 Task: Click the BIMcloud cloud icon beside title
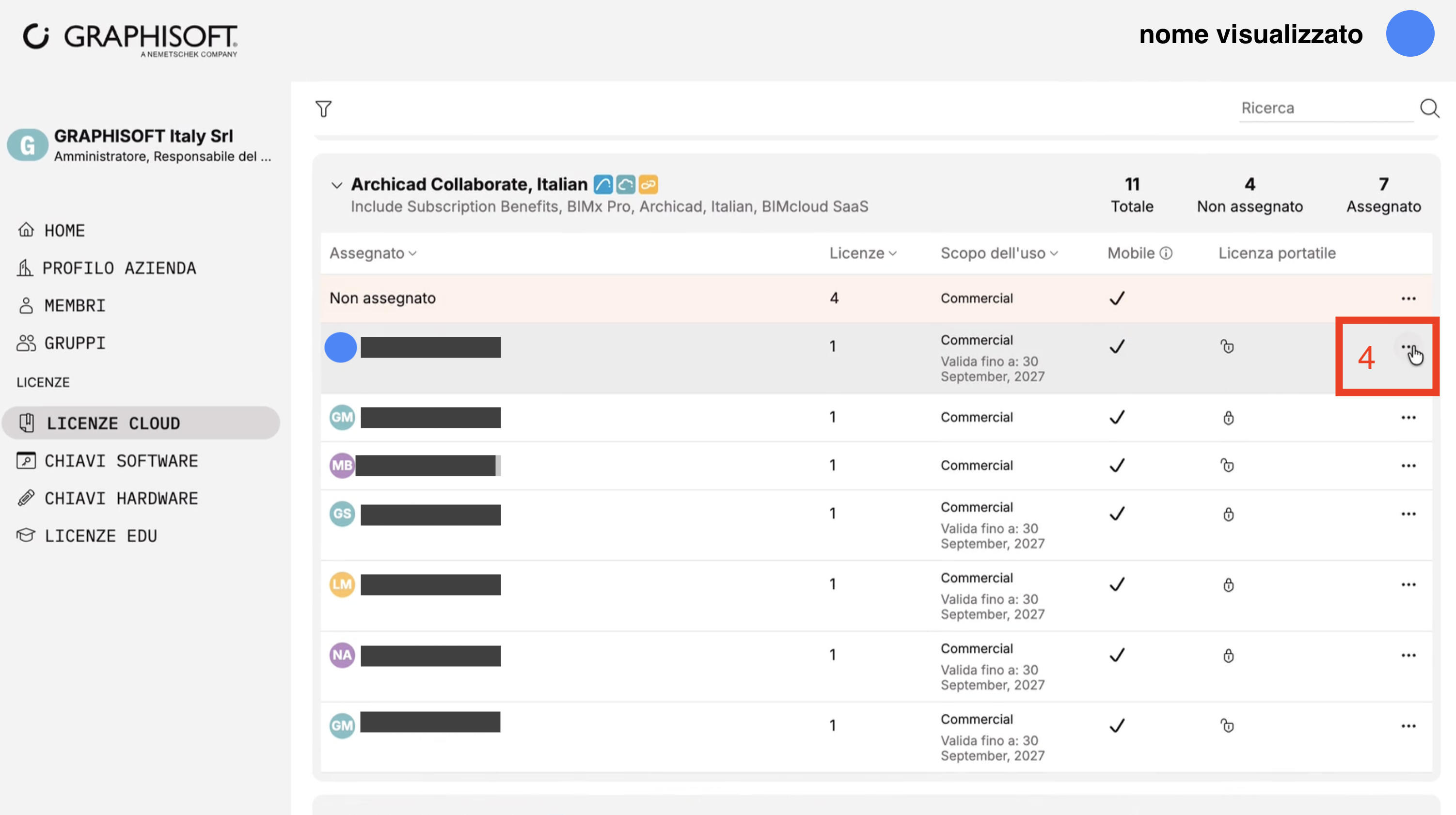click(x=626, y=184)
